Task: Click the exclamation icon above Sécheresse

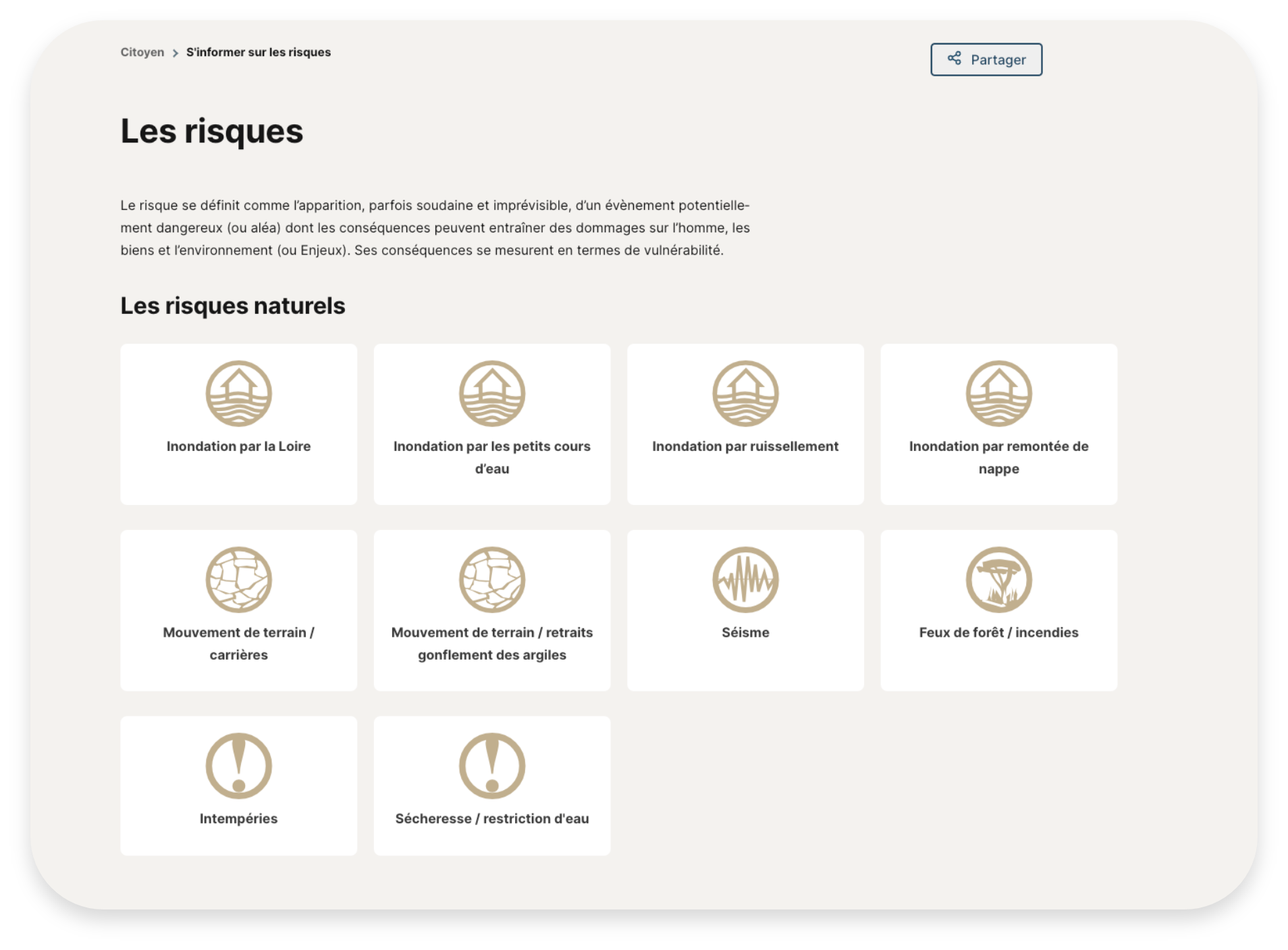Action: pyautogui.click(x=492, y=766)
